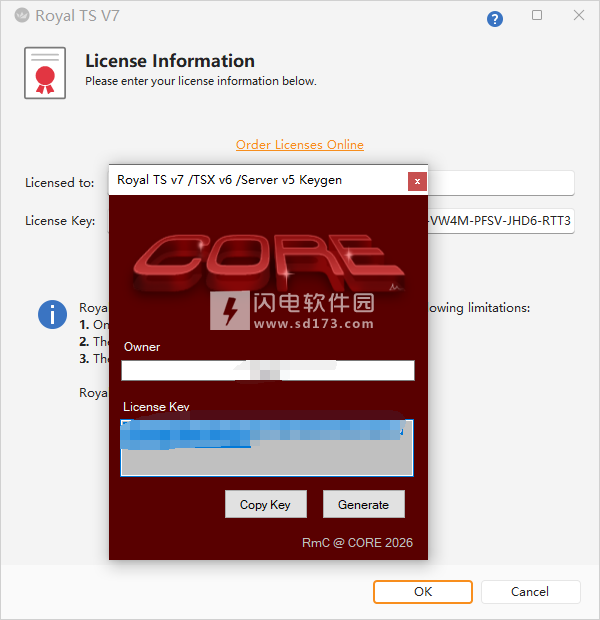This screenshot has width=600, height=620.
Task: Click the keygen dialog title bar
Action: [250, 180]
